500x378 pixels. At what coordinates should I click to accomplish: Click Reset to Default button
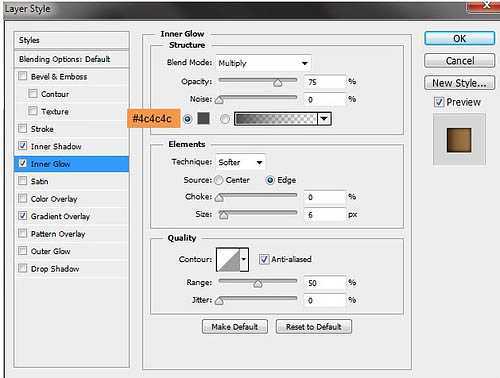point(314,327)
